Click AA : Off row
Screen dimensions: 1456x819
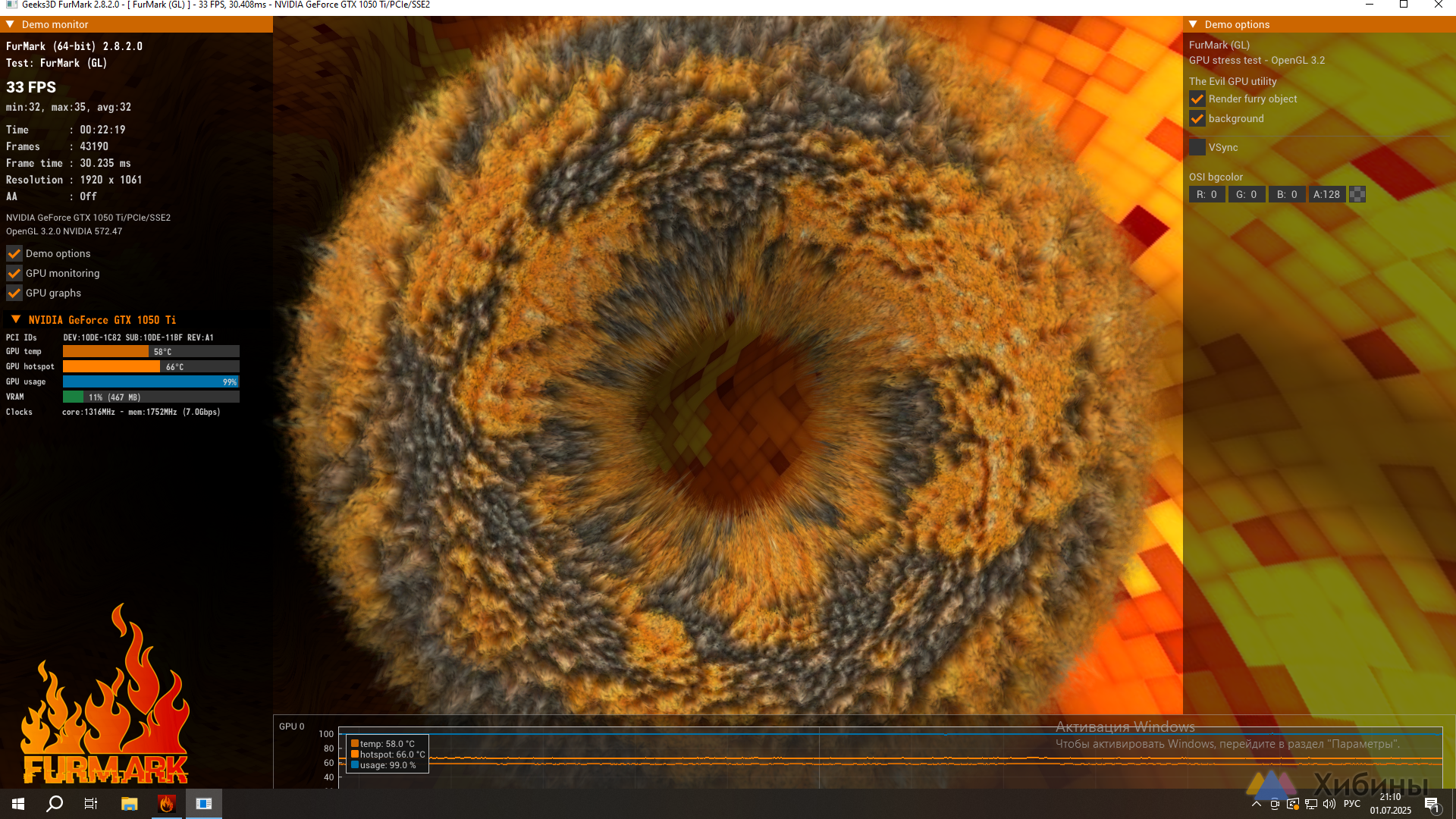click(52, 197)
